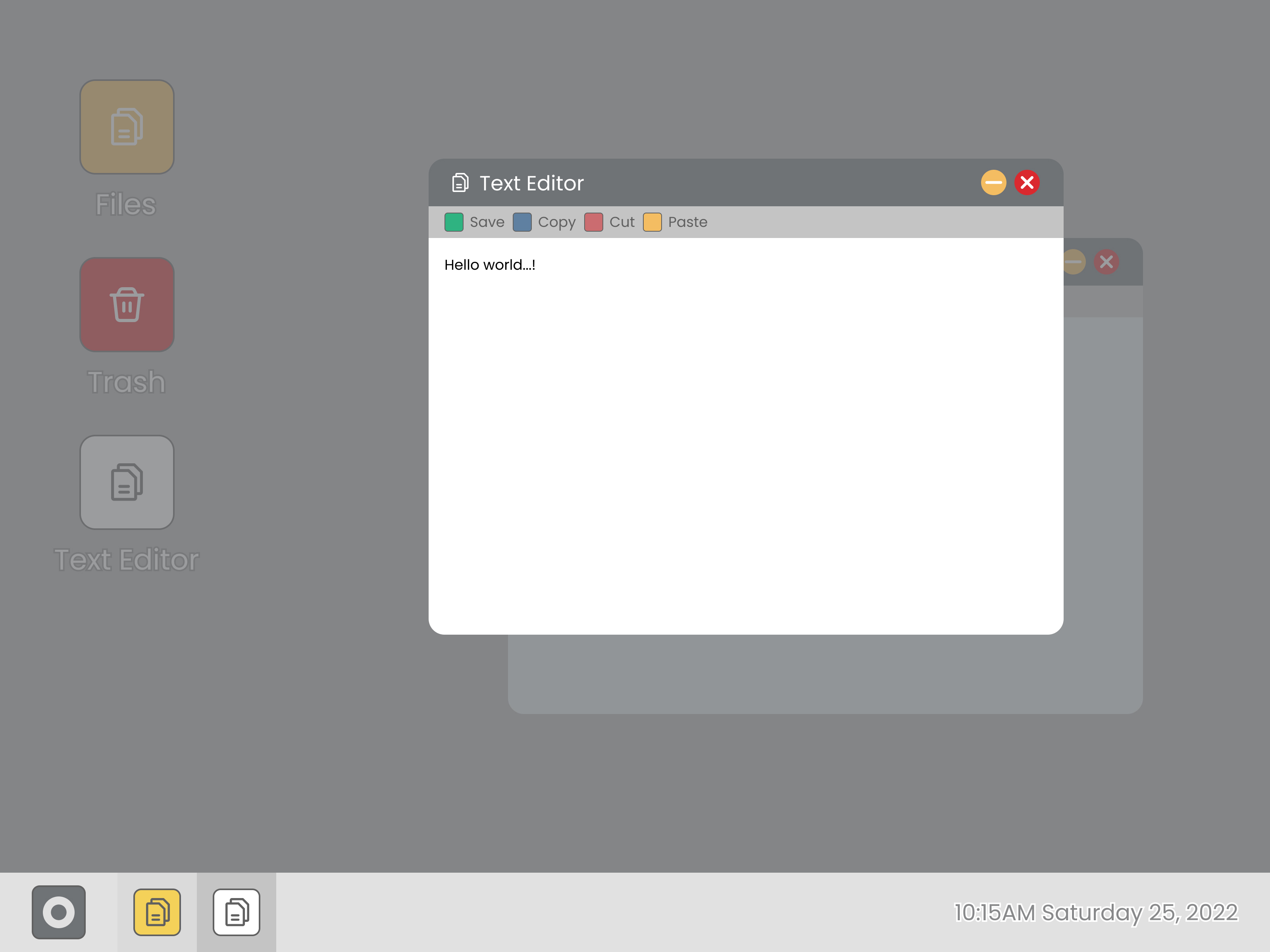Open the Trash desktop icon
1270x952 pixels.
[x=127, y=304]
